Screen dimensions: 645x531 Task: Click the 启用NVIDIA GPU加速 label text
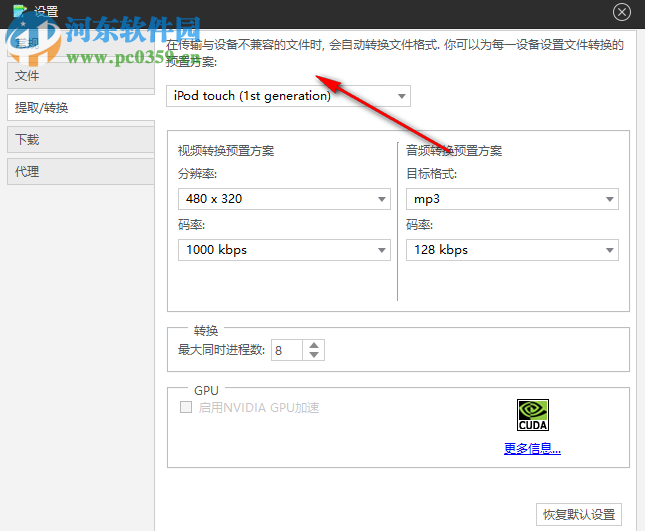click(259, 408)
